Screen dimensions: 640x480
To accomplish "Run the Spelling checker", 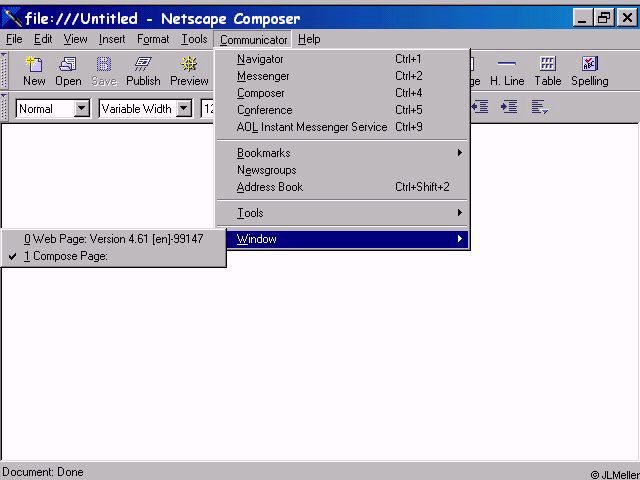I will 590,71.
